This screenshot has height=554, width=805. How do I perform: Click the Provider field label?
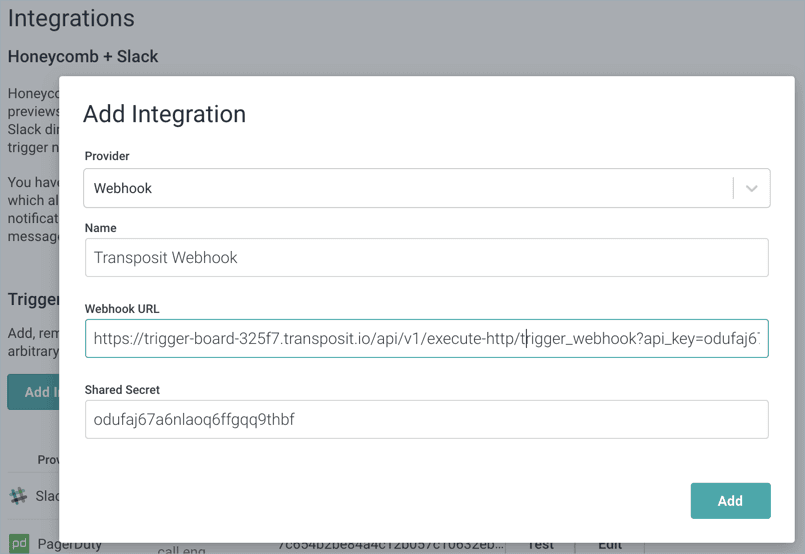coord(107,156)
